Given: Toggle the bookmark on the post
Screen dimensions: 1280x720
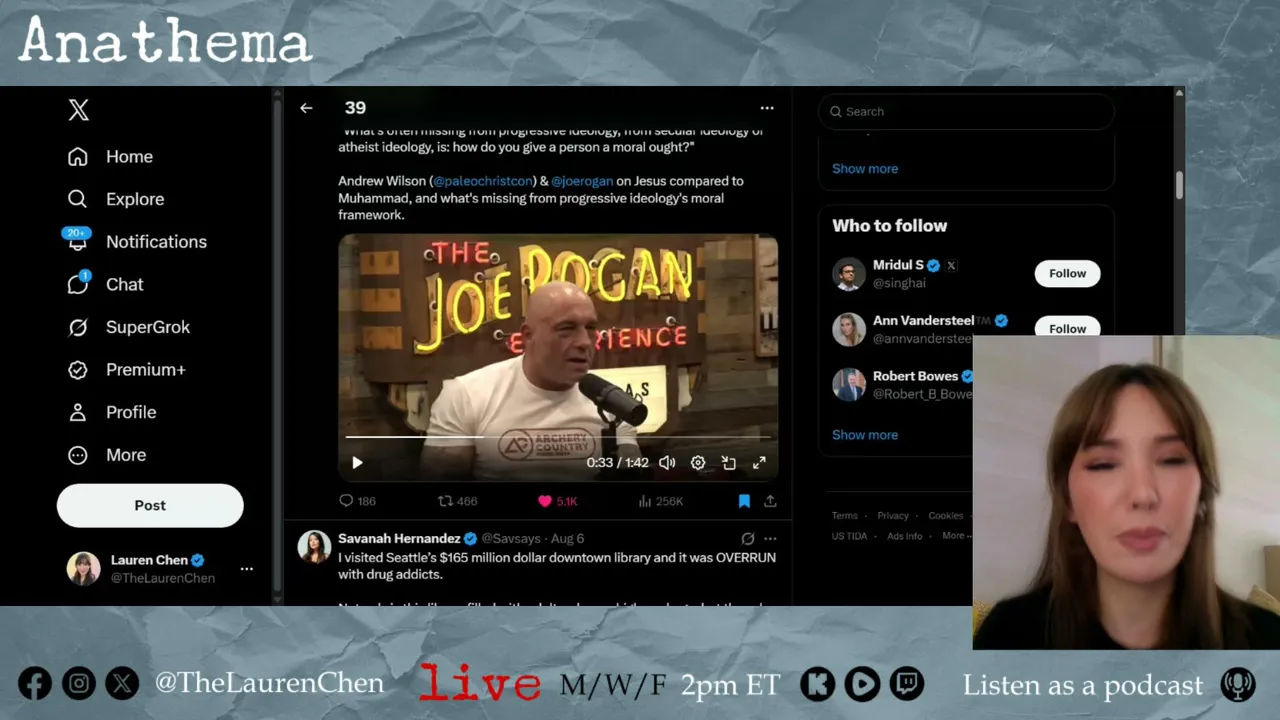Looking at the screenshot, I should pyautogui.click(x=744, y=501).
